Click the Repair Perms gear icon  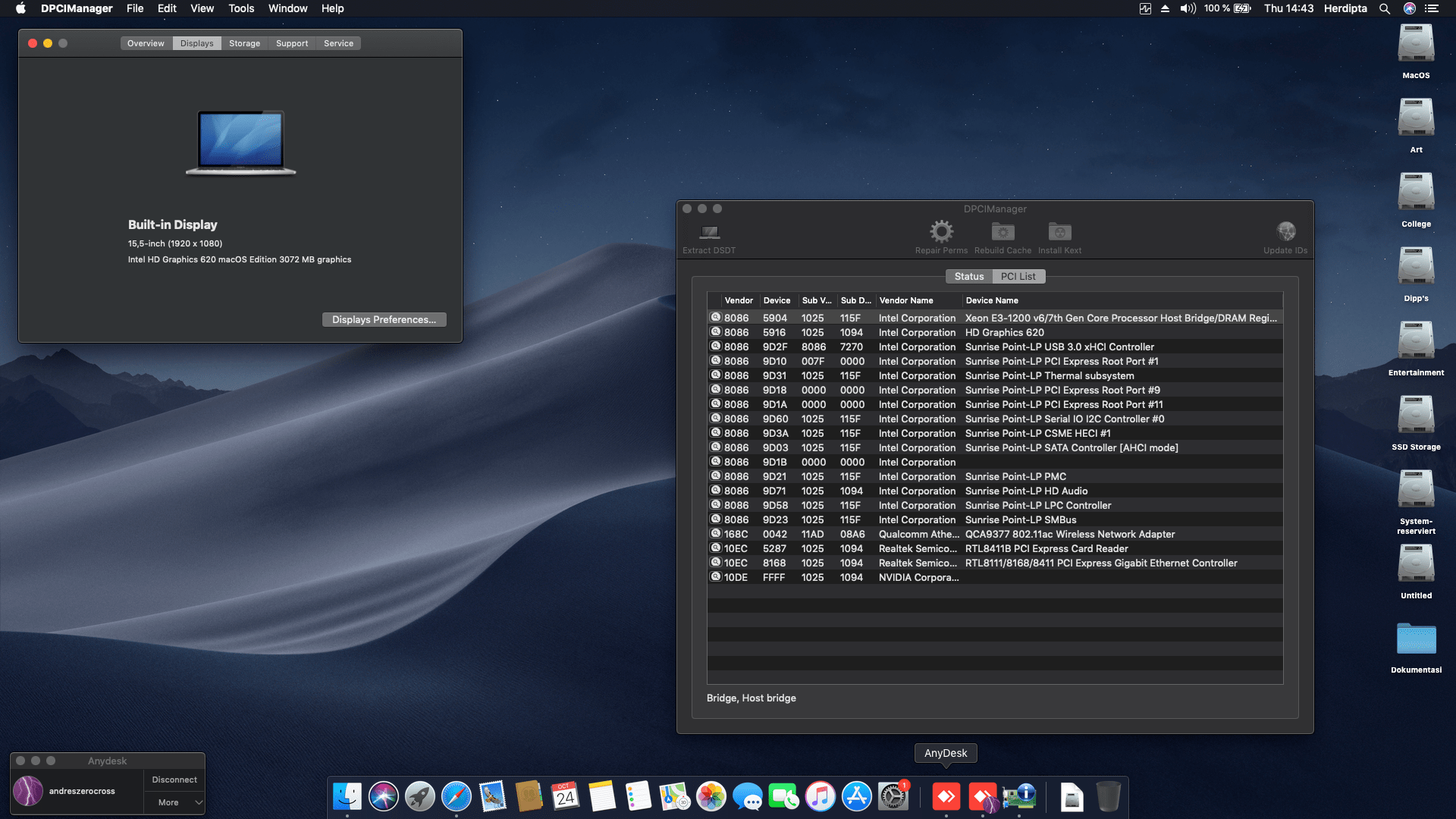(940, 231)
